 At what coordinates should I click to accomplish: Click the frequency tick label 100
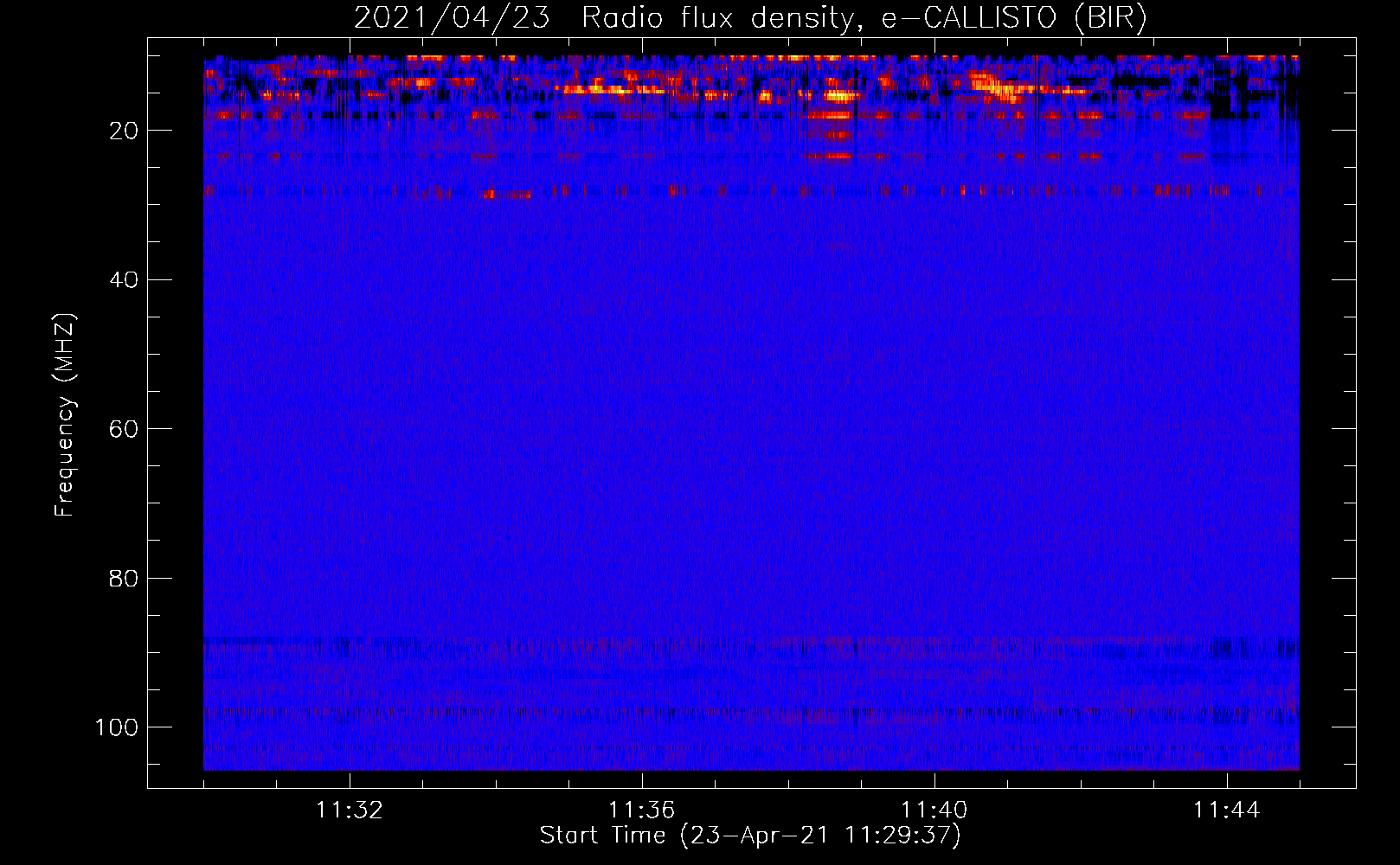tap(117, 727)
